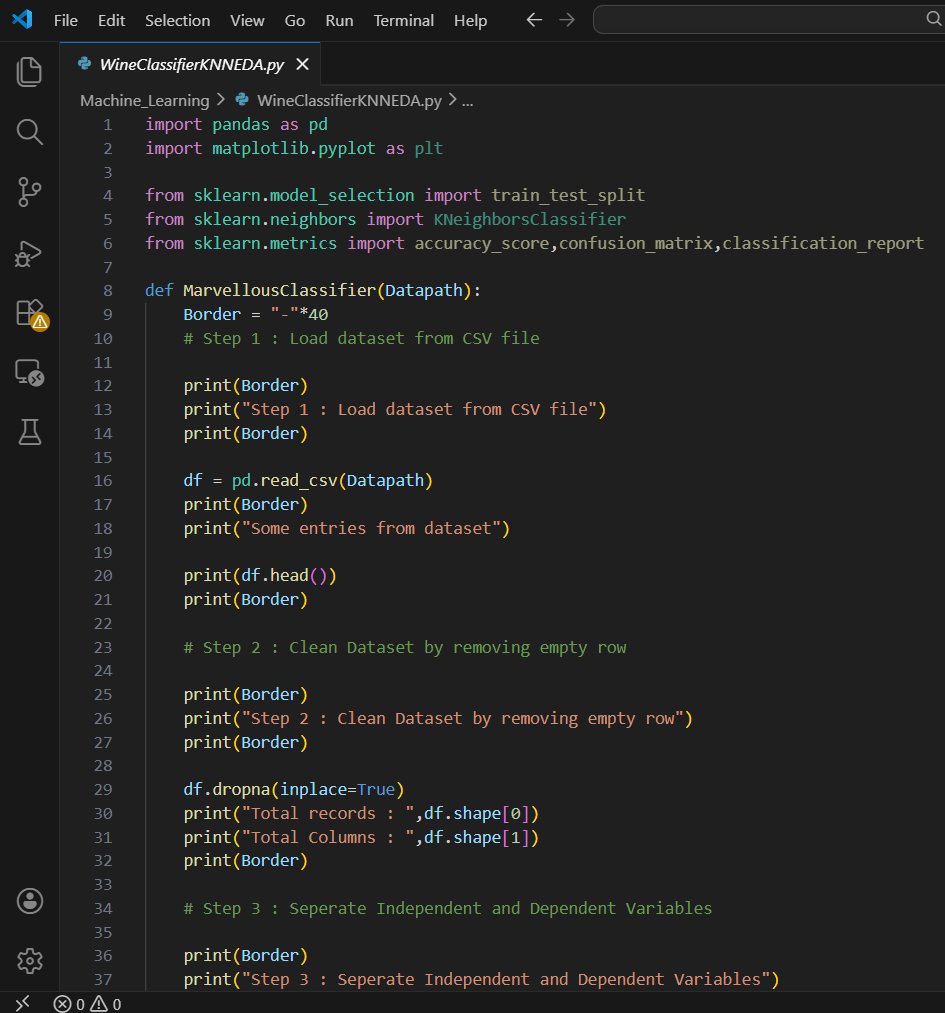Open the Terminal menu
The height and width of the screenshot is (1013, 945).
(404, 20)
